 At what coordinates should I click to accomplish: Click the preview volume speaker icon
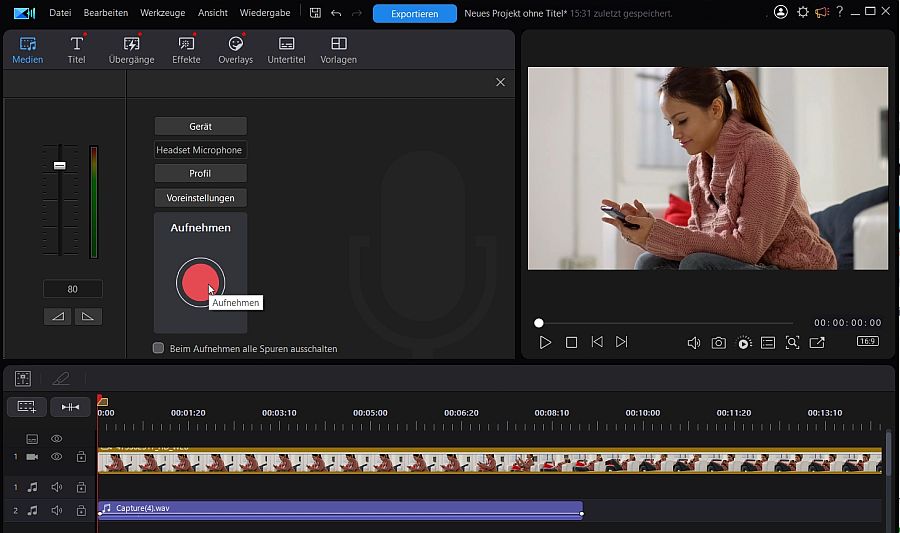pos(693,342)
